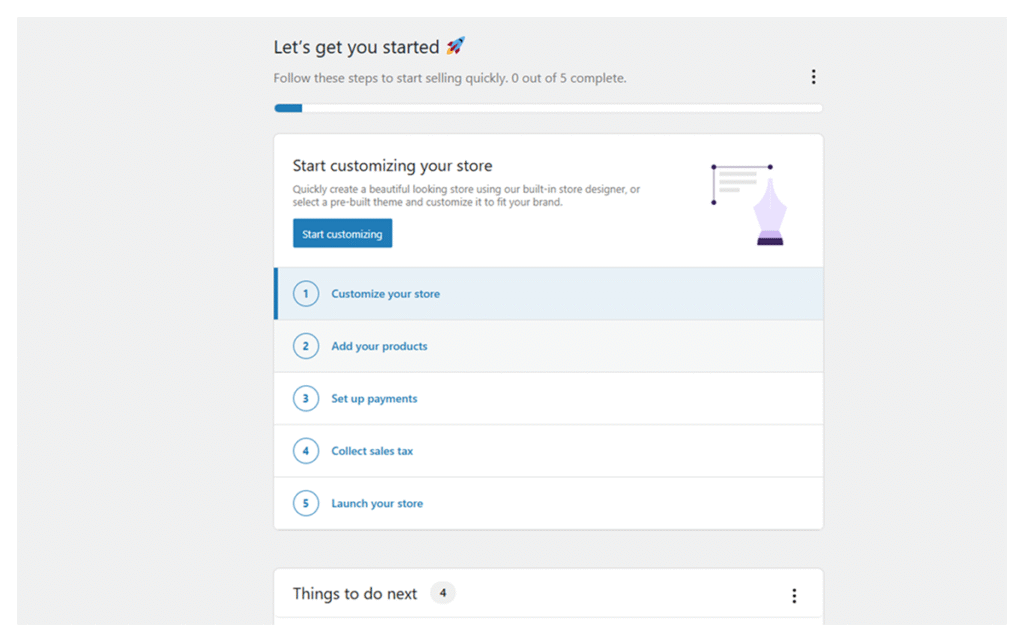Viewport: 1024px width, 642px height.
Task: Click the 'Start customizing your store' heading
Action: (392, 166)
